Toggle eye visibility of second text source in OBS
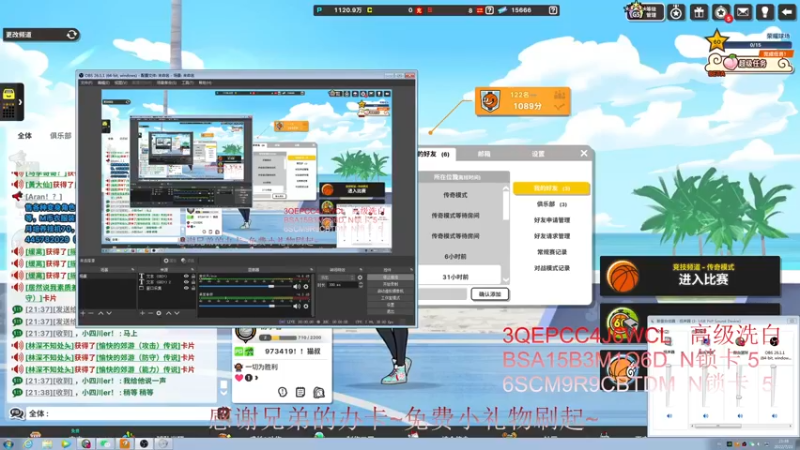 click(186, 282)
